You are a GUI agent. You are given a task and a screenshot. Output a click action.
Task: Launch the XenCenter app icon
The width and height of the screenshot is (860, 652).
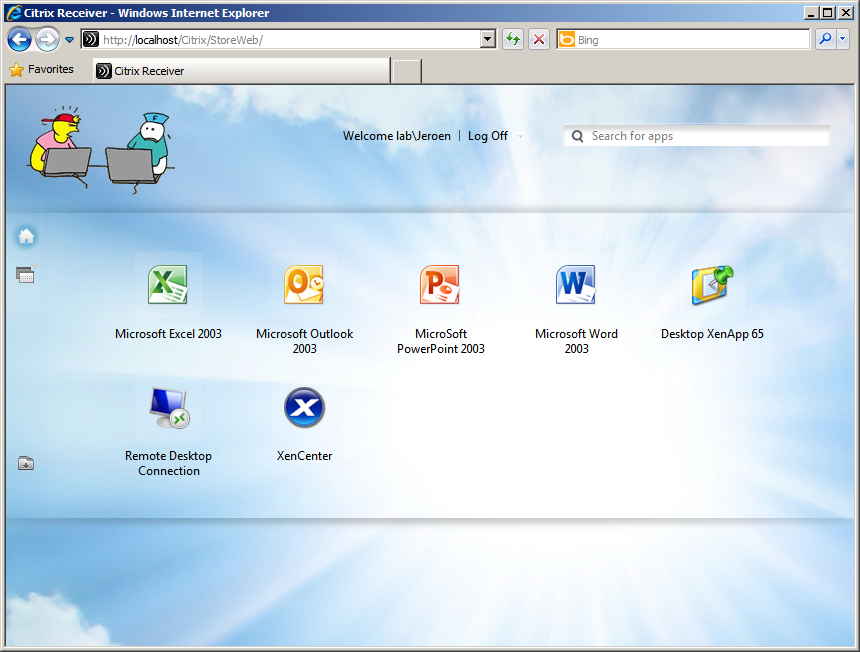pos(304,407)
